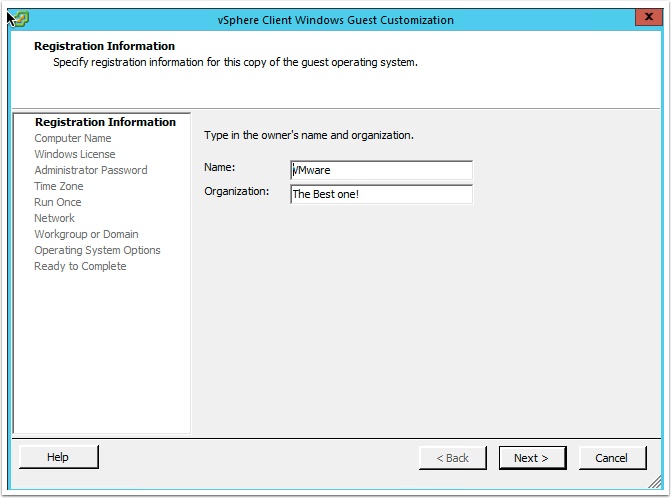
Task: Click into the Organization text field
Action: 381,194
